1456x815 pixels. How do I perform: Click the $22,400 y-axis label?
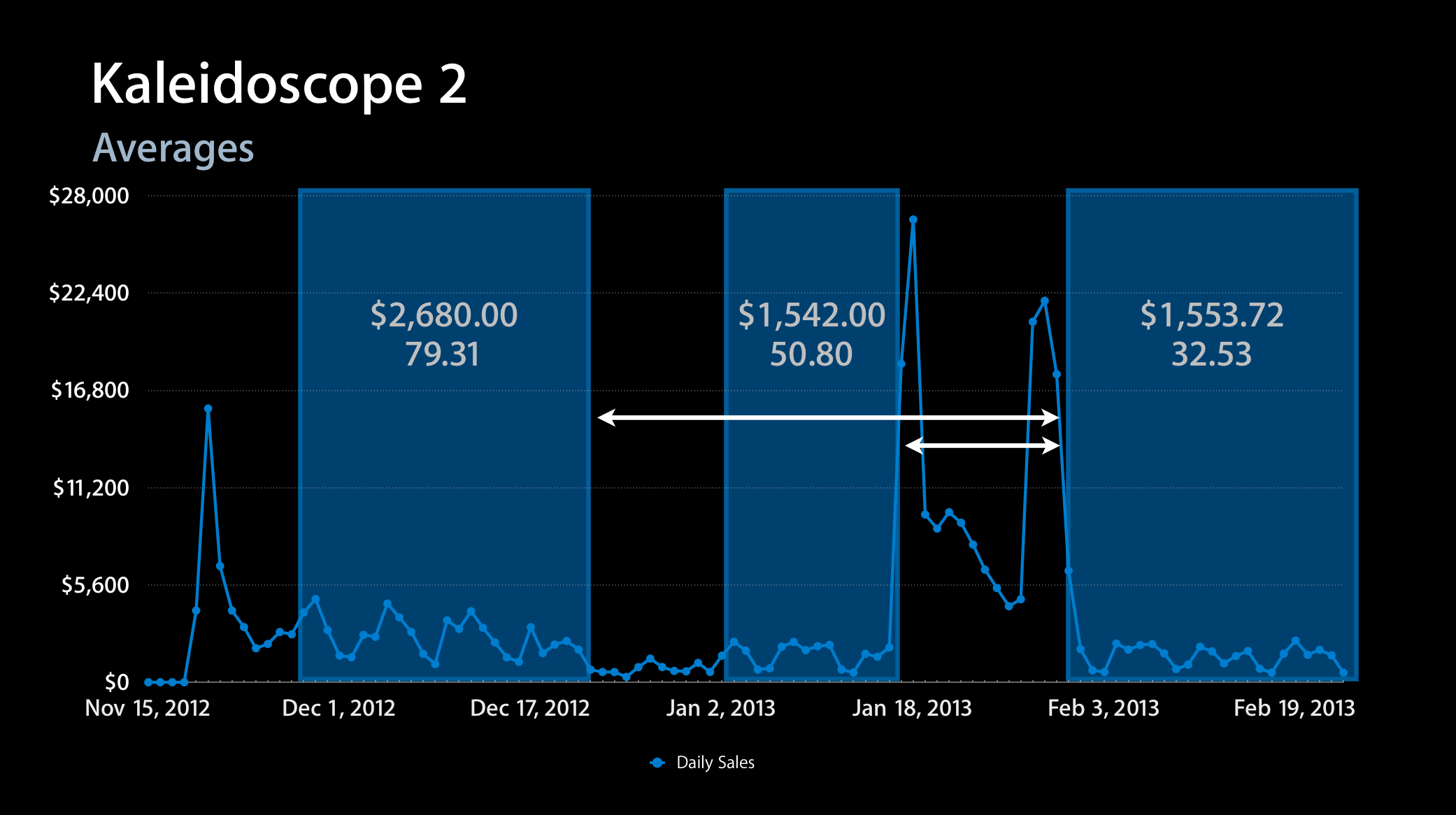89,293
